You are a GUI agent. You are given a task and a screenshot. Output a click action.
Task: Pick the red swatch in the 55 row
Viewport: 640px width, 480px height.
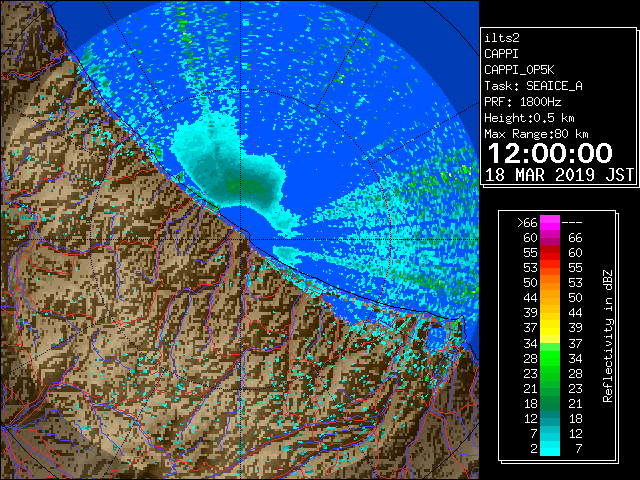[x=550, y=253]
